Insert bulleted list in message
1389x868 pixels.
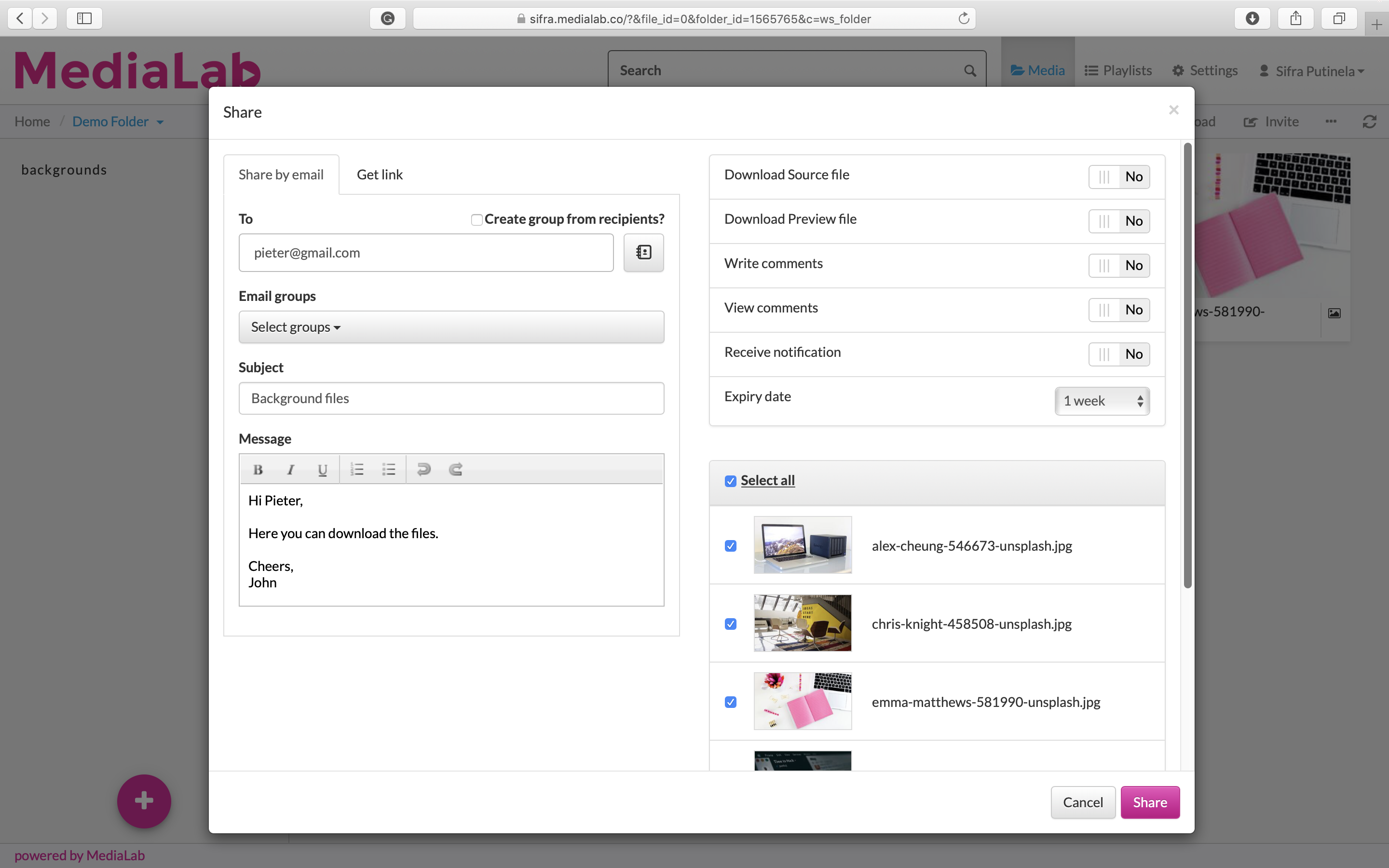[x=389, y=470]
